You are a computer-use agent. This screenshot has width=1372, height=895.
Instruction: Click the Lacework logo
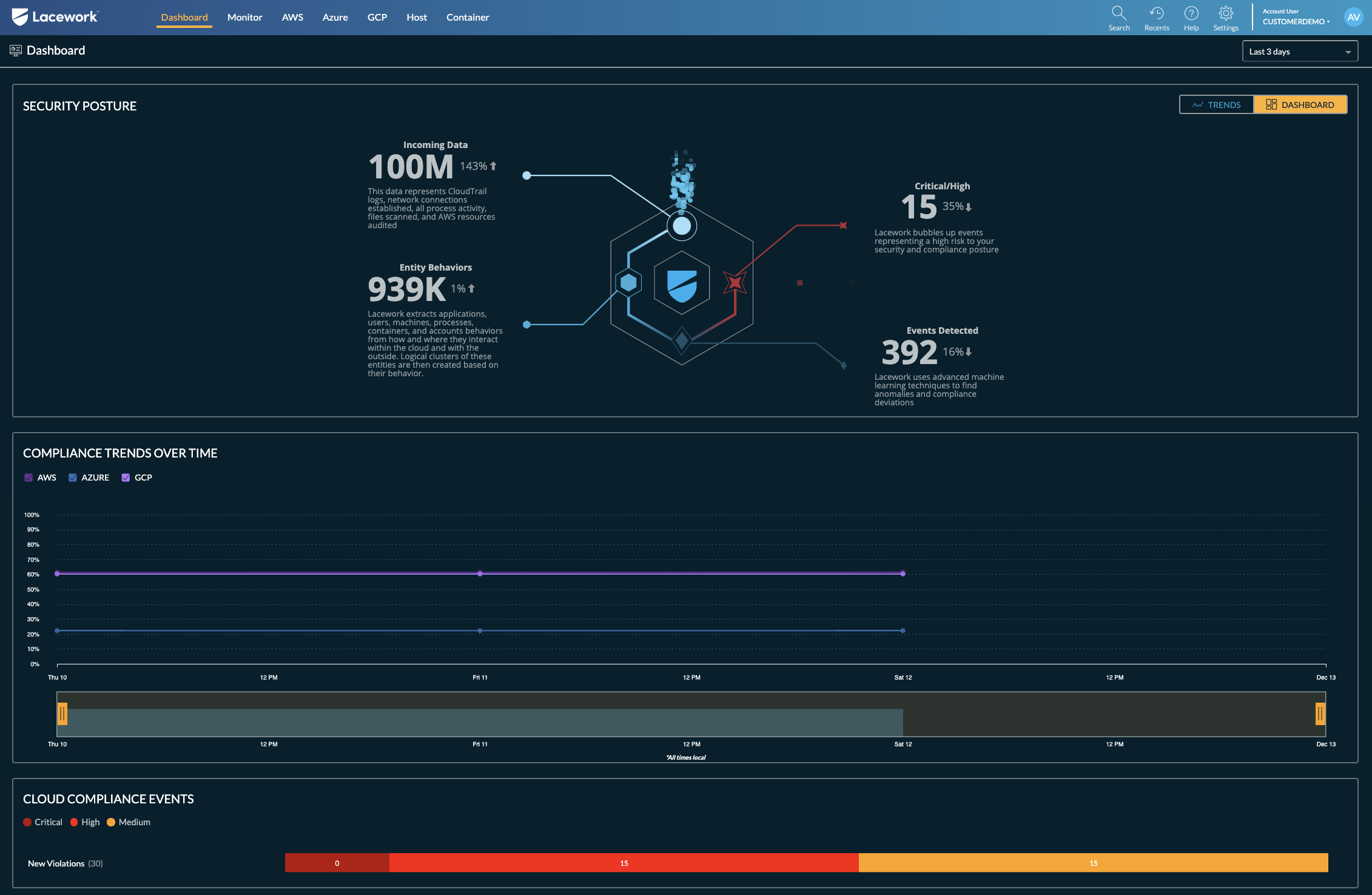point(55,17)
